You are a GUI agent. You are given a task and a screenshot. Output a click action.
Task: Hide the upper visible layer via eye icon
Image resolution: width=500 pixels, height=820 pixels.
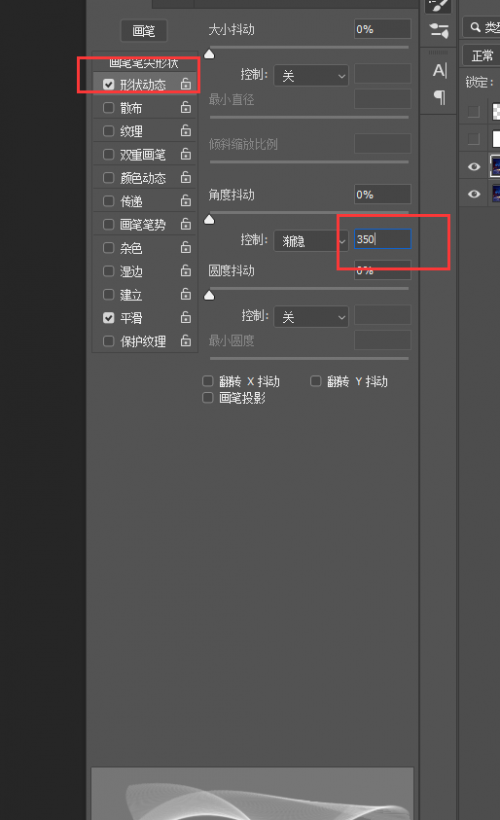pos(474,167)
